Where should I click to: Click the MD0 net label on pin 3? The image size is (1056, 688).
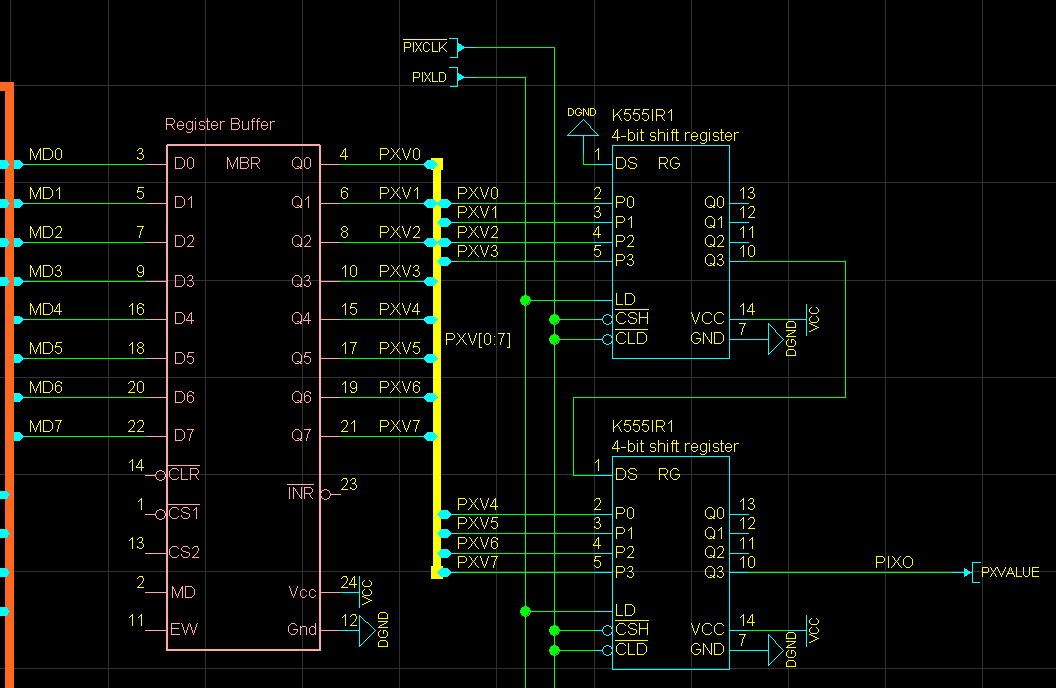(46, 154)
